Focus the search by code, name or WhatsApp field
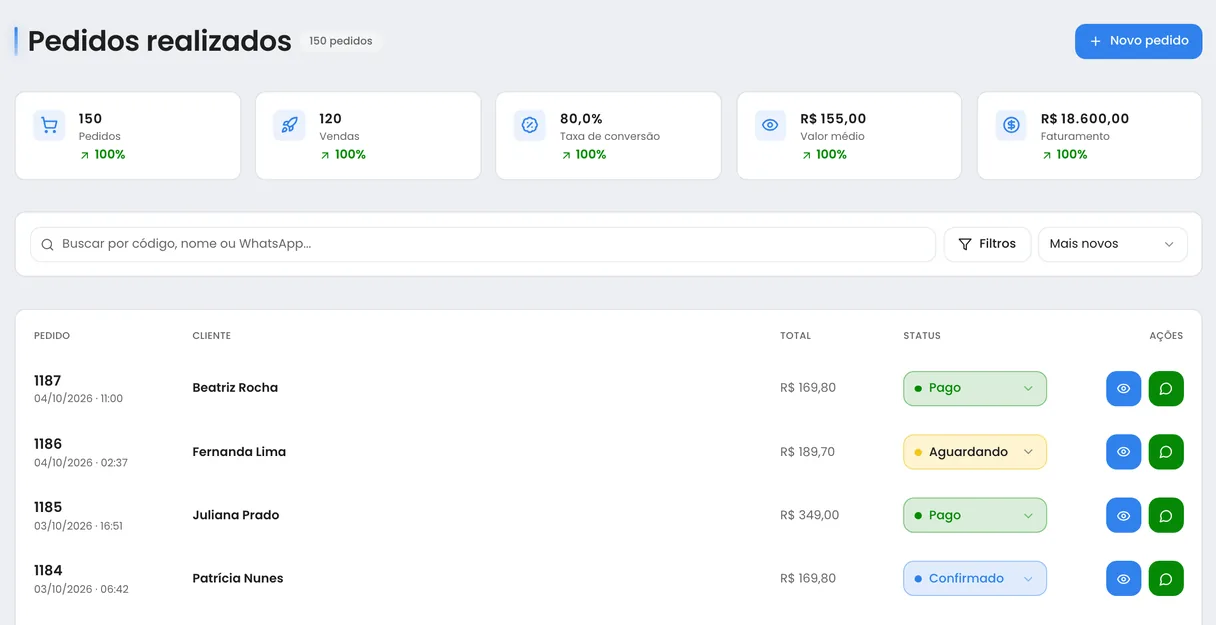Screen dimensions: 1216x625 click(483, 244)
